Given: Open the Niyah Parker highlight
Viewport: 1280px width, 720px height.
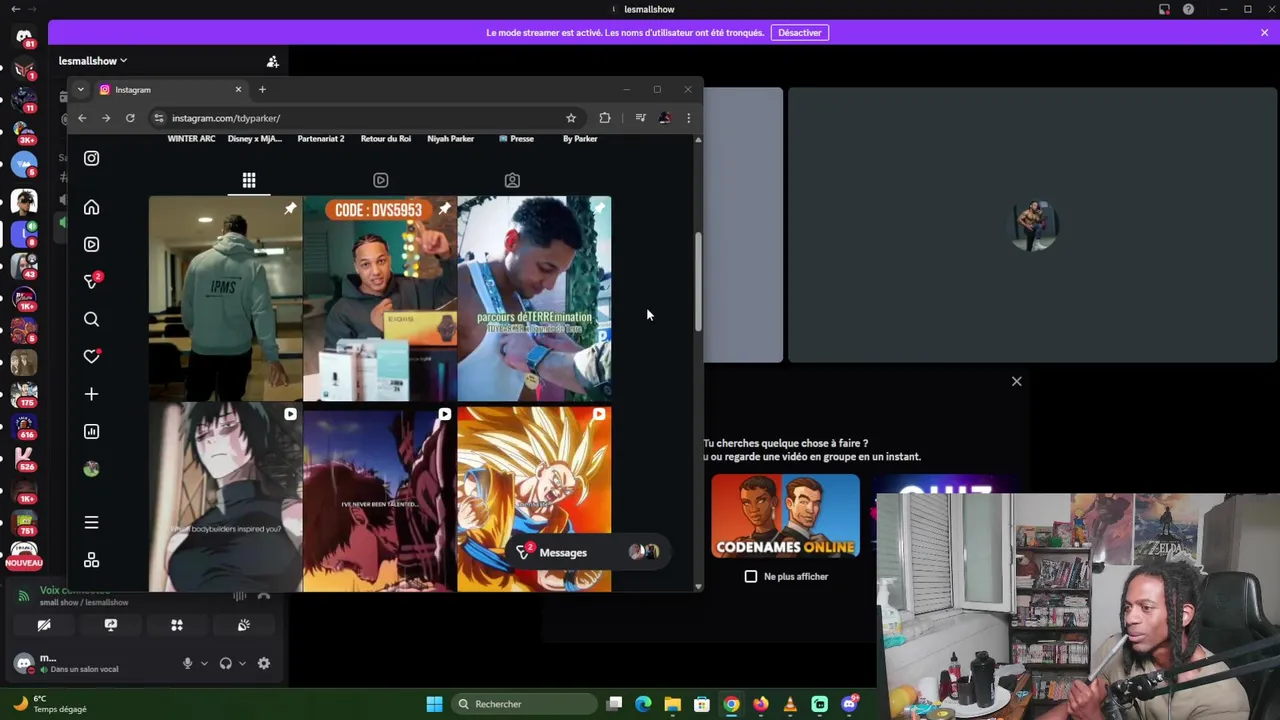Looking at the screenshot, I should 450,139.
